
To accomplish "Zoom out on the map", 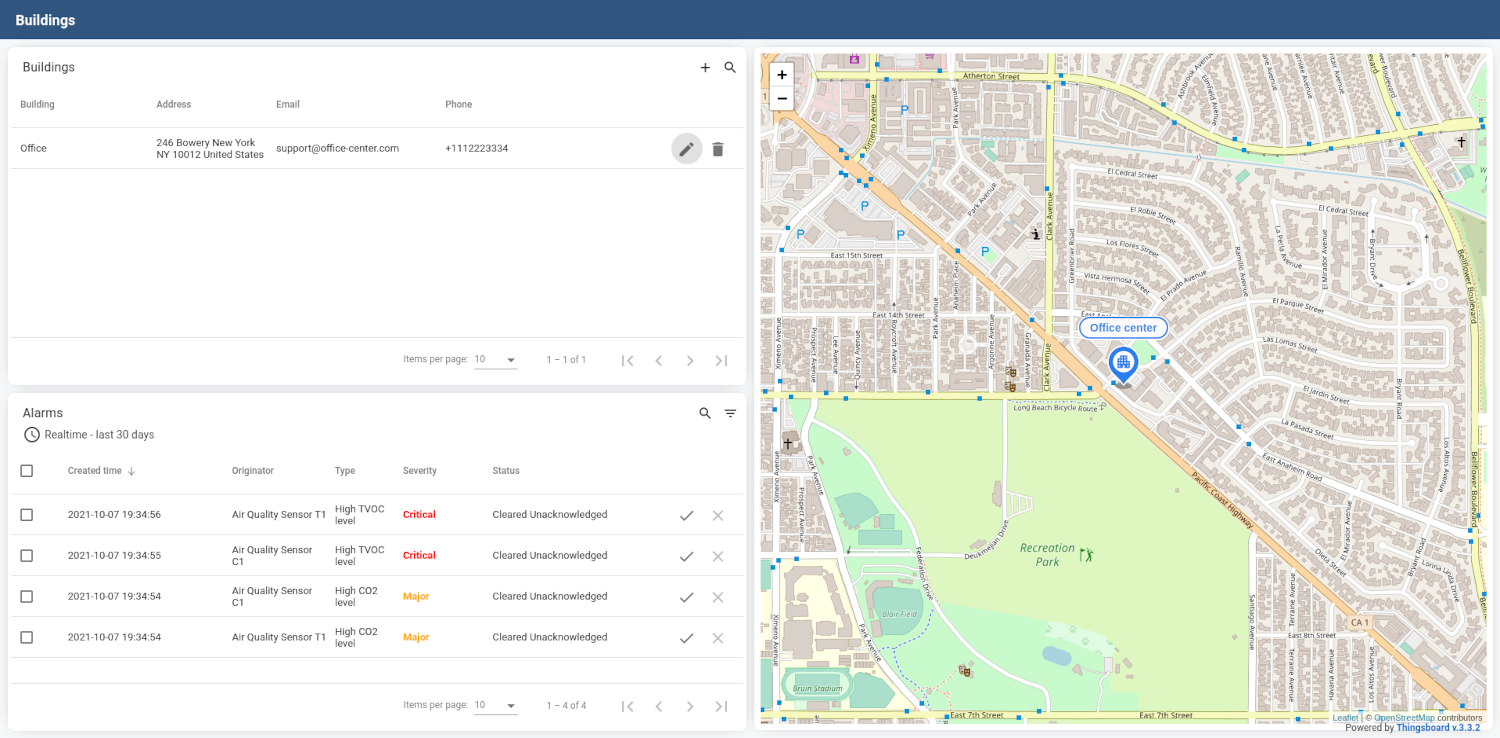I will [782, 98].
